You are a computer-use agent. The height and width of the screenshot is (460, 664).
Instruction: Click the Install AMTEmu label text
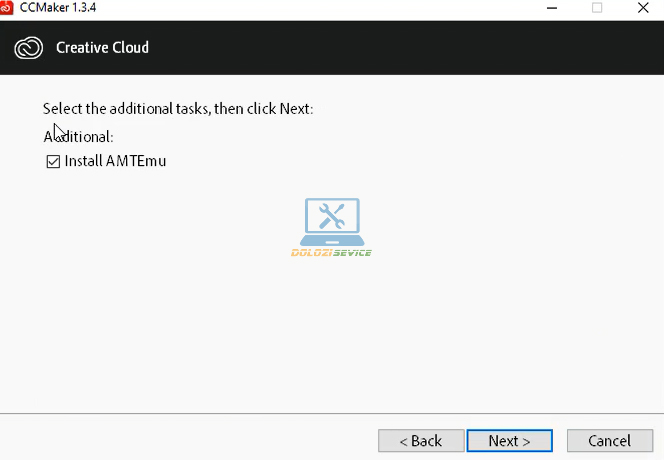coord(115,161)
